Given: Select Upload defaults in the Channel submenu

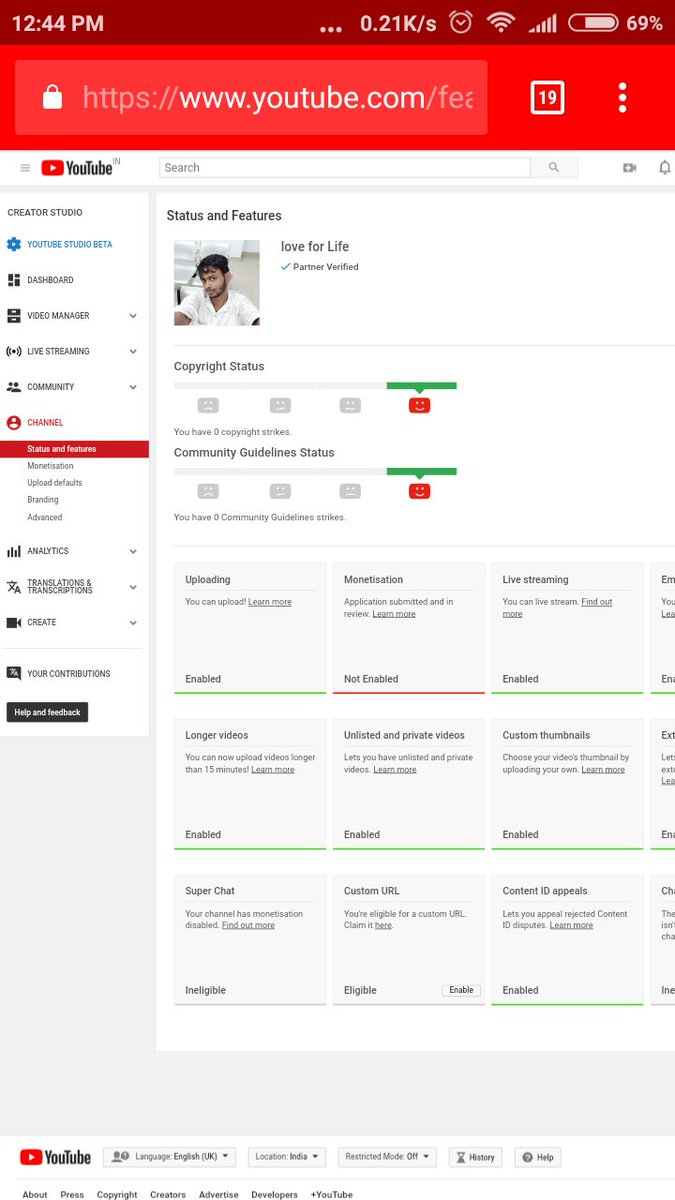Looking at the screenshot, I should tap(55, 483).
